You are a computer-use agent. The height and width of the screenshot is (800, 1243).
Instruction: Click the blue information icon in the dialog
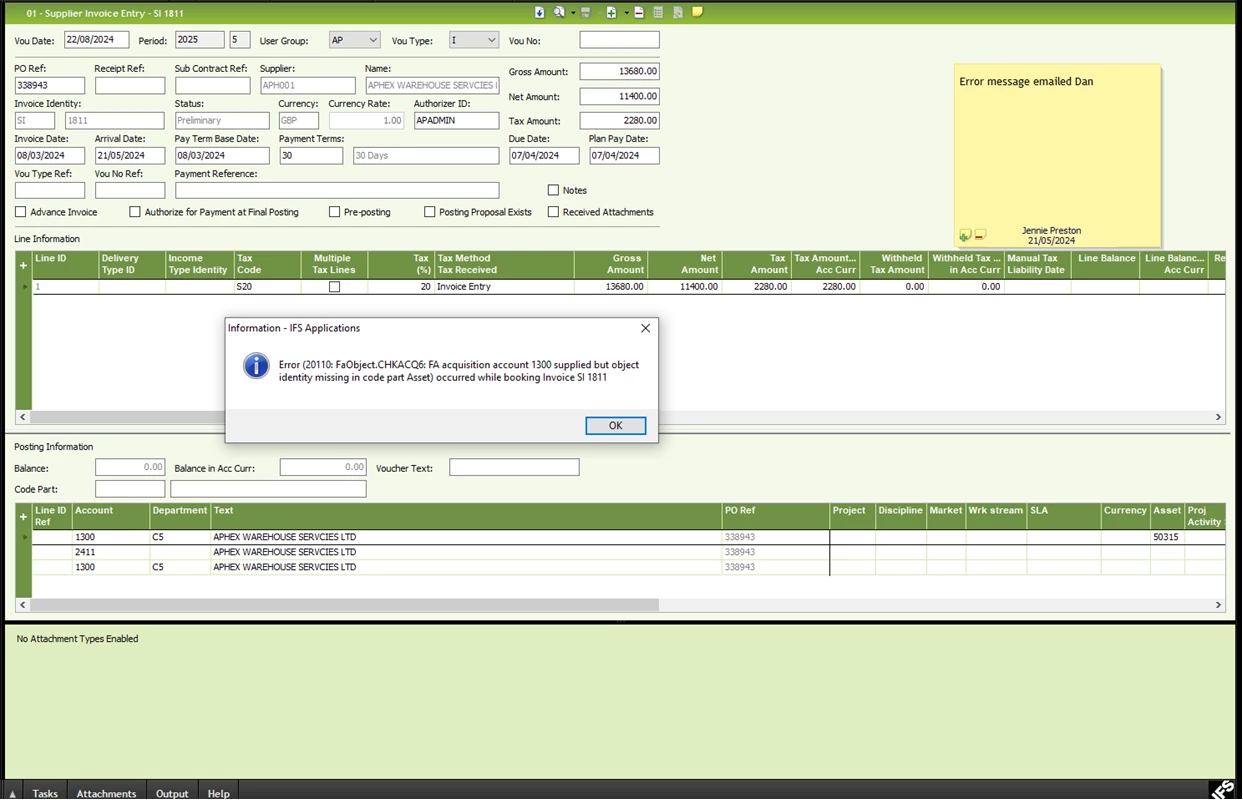[x=257, y=366]
